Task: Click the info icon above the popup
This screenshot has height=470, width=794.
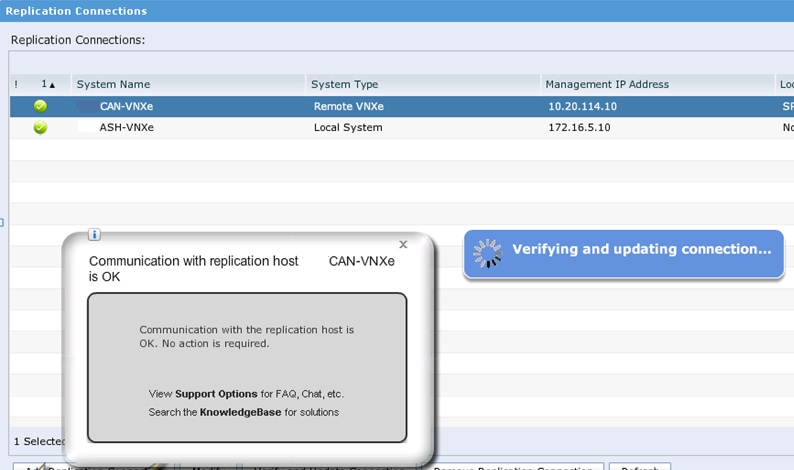Action: (x=95, y=235)
